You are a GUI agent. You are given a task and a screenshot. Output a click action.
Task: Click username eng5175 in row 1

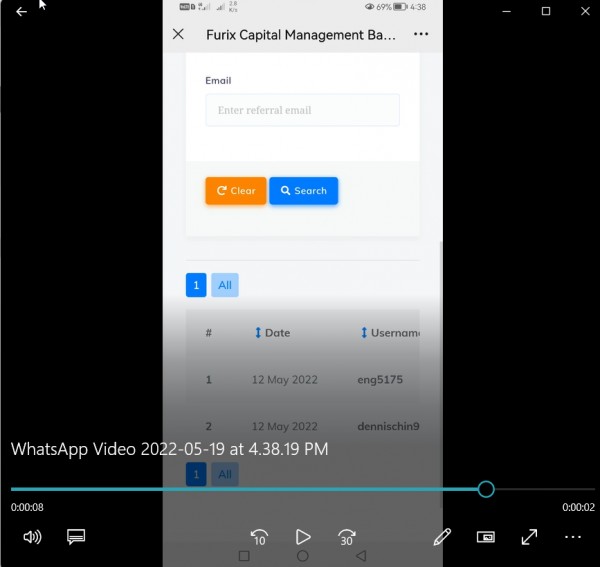[380, 380]
